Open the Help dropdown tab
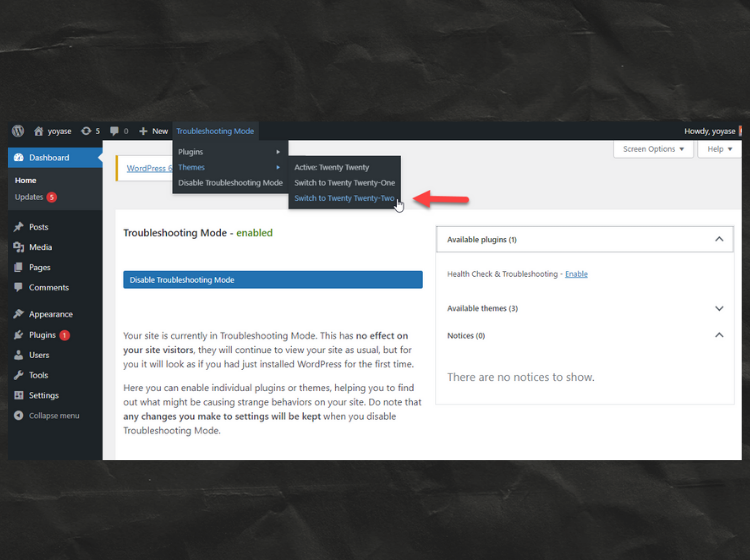 point(719,149)
